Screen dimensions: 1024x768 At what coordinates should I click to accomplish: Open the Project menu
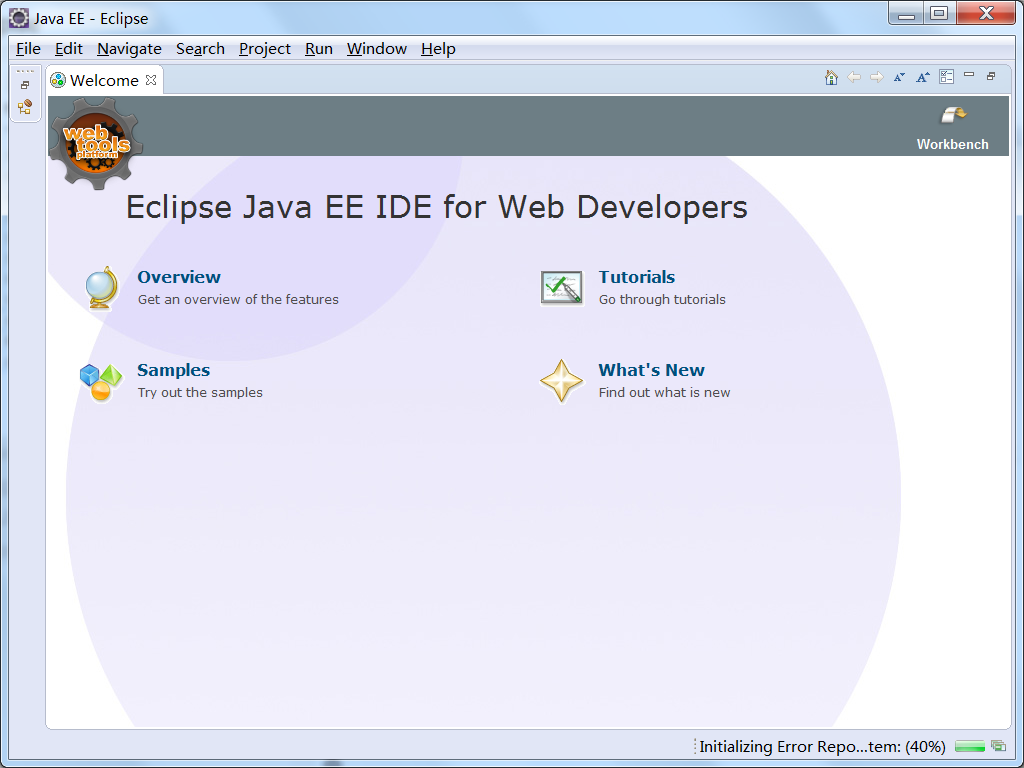coord(264,48)
